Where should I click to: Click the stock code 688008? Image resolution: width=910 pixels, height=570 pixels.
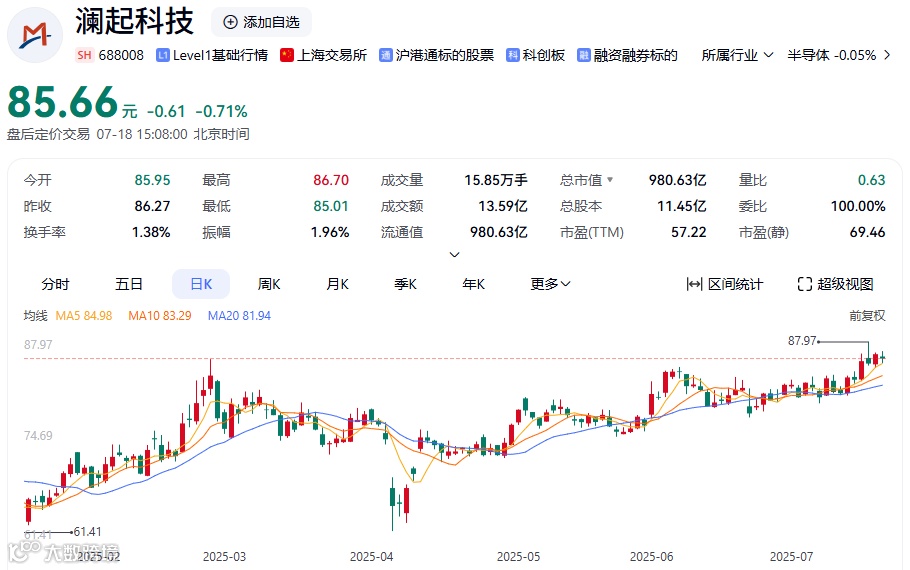[121, 55]
